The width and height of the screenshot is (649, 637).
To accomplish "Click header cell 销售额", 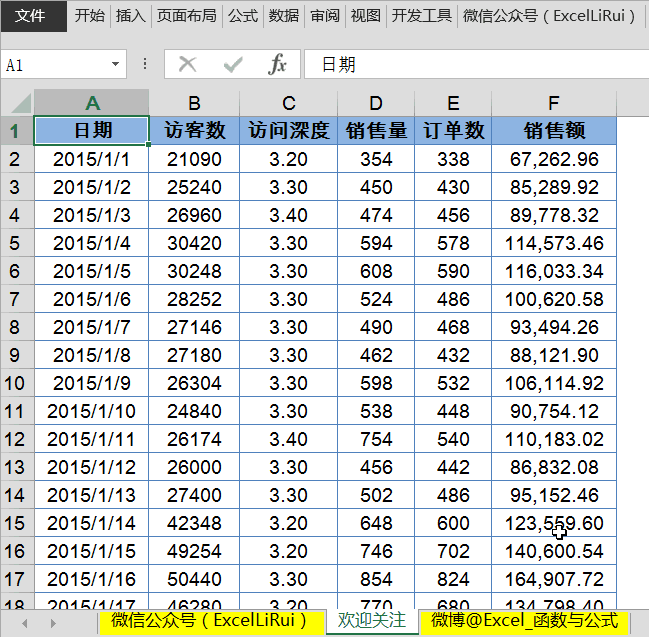I will point(554,131).
